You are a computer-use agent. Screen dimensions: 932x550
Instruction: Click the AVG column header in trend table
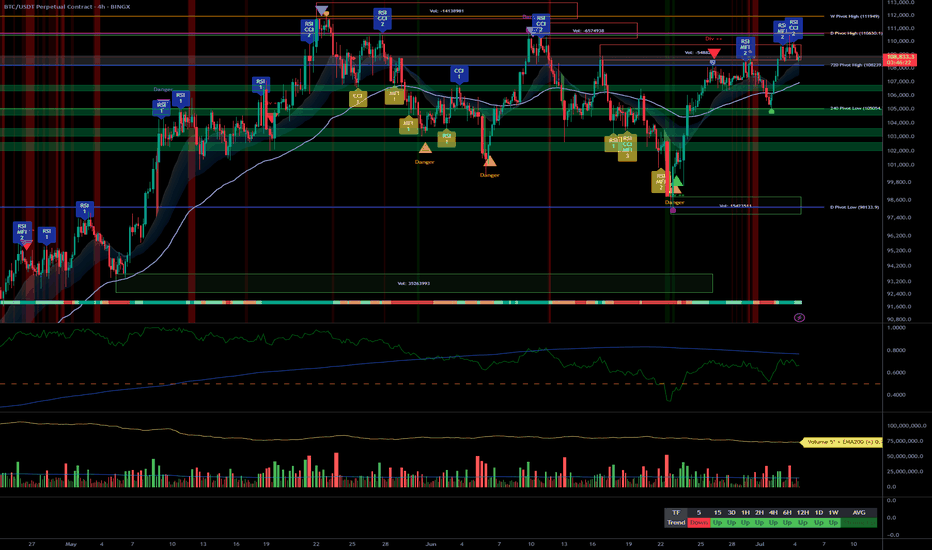pos(859,513)
